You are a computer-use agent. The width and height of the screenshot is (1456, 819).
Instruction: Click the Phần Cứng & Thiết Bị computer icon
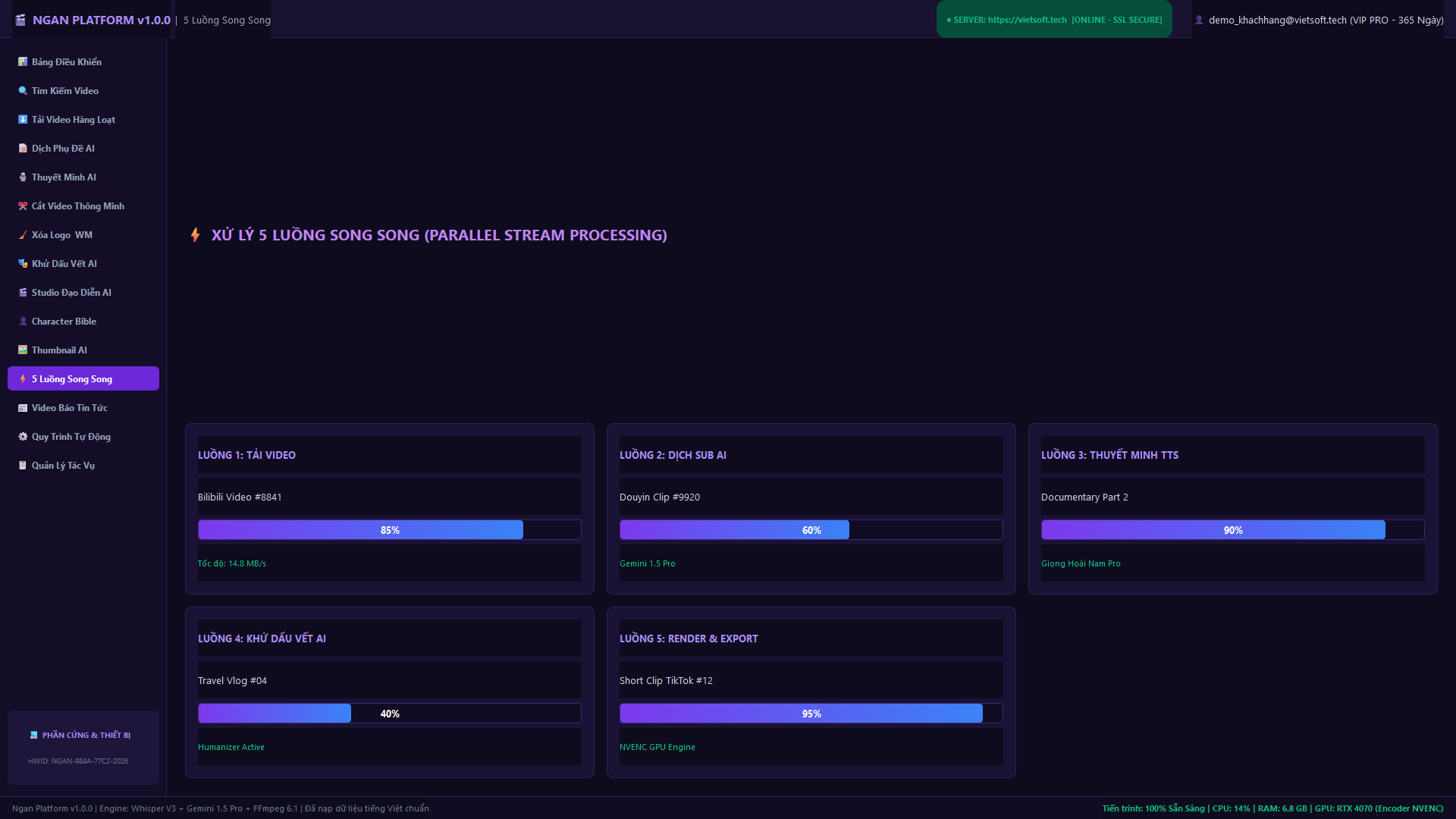pos(33,735)
